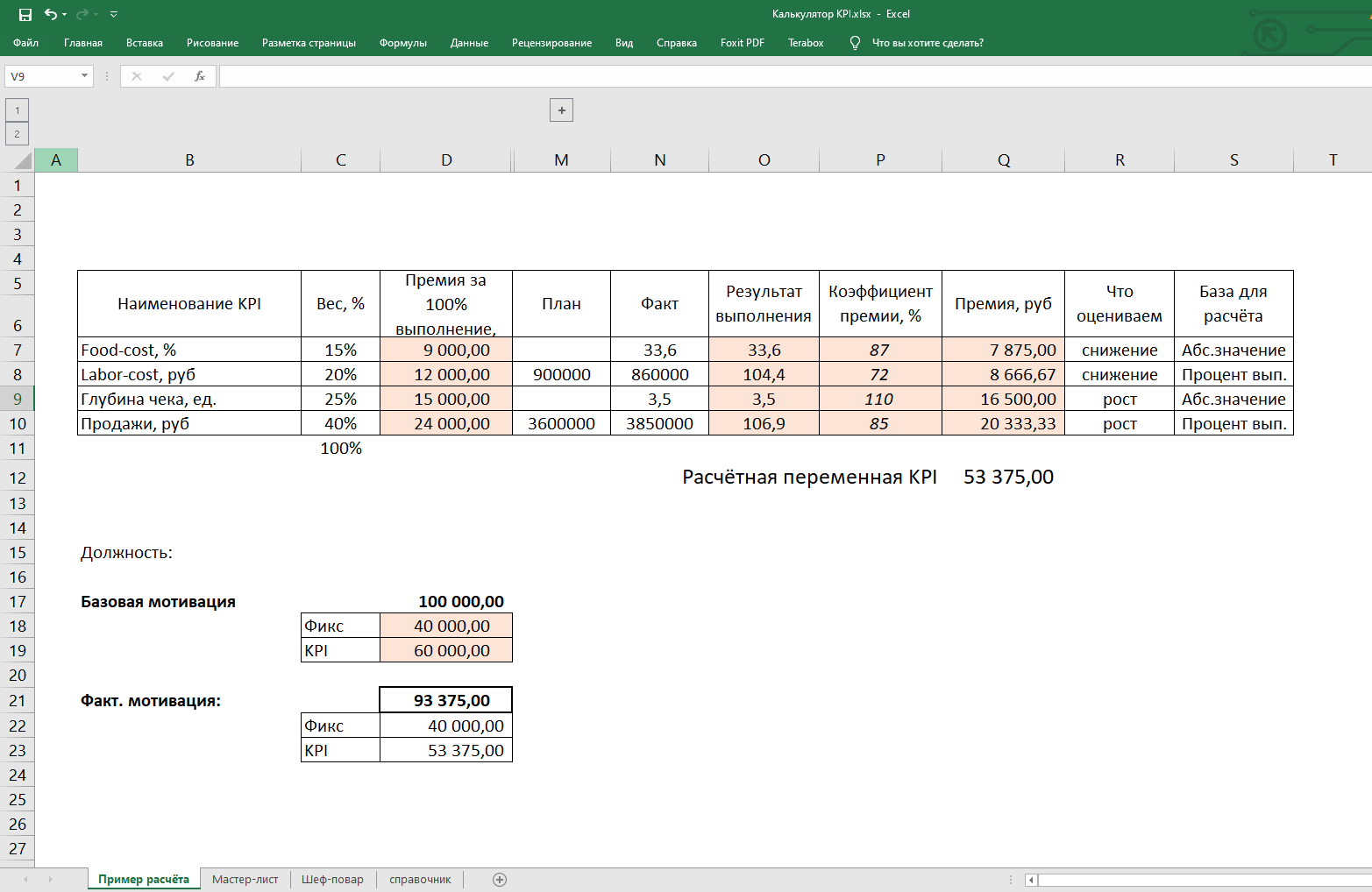This screenshot has height=892, width=1372.
Task: Open the Name Box dropdown arrow
Action: pyautogui.click(x=84, y=76)
